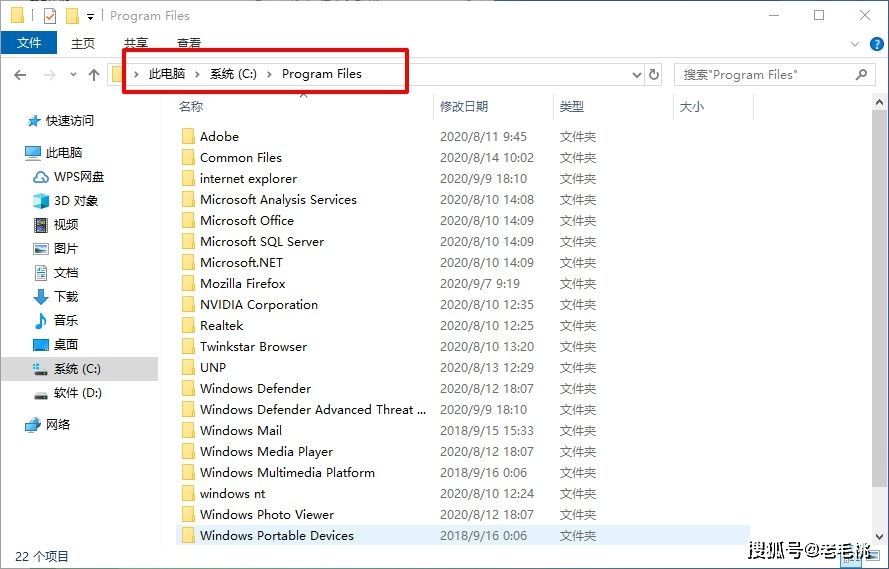Select 系统 (C:) drive in sidebar
Viewport: 889px width, 569px height.
coord(78,369)
